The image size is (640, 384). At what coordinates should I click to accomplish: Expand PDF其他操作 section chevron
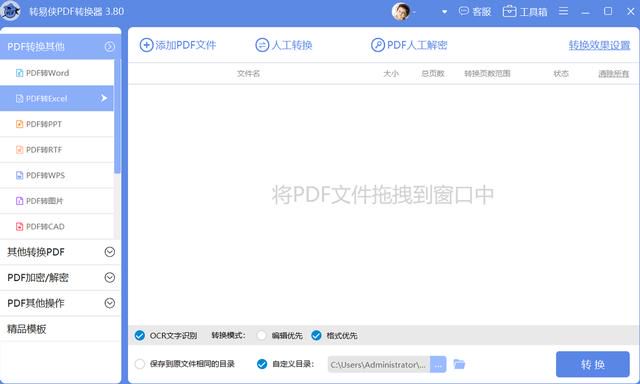[109, 303]
